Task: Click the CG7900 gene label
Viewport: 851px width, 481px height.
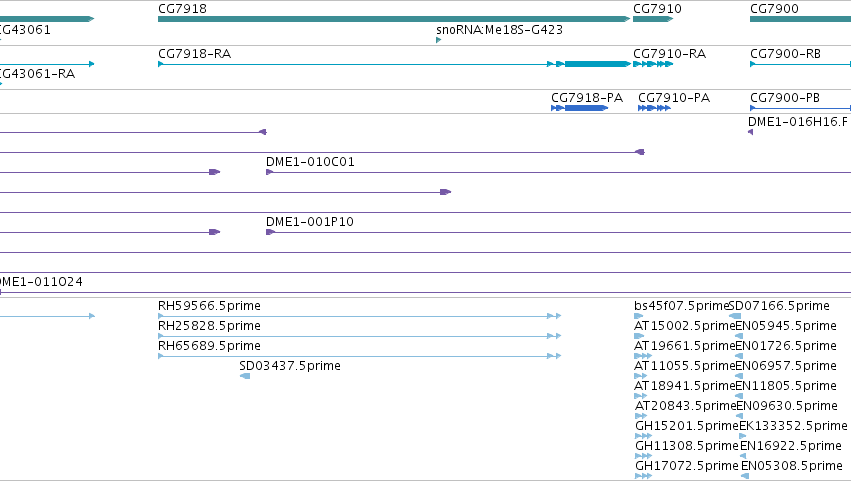Action: pyautogui.click(x=774, y=9)
